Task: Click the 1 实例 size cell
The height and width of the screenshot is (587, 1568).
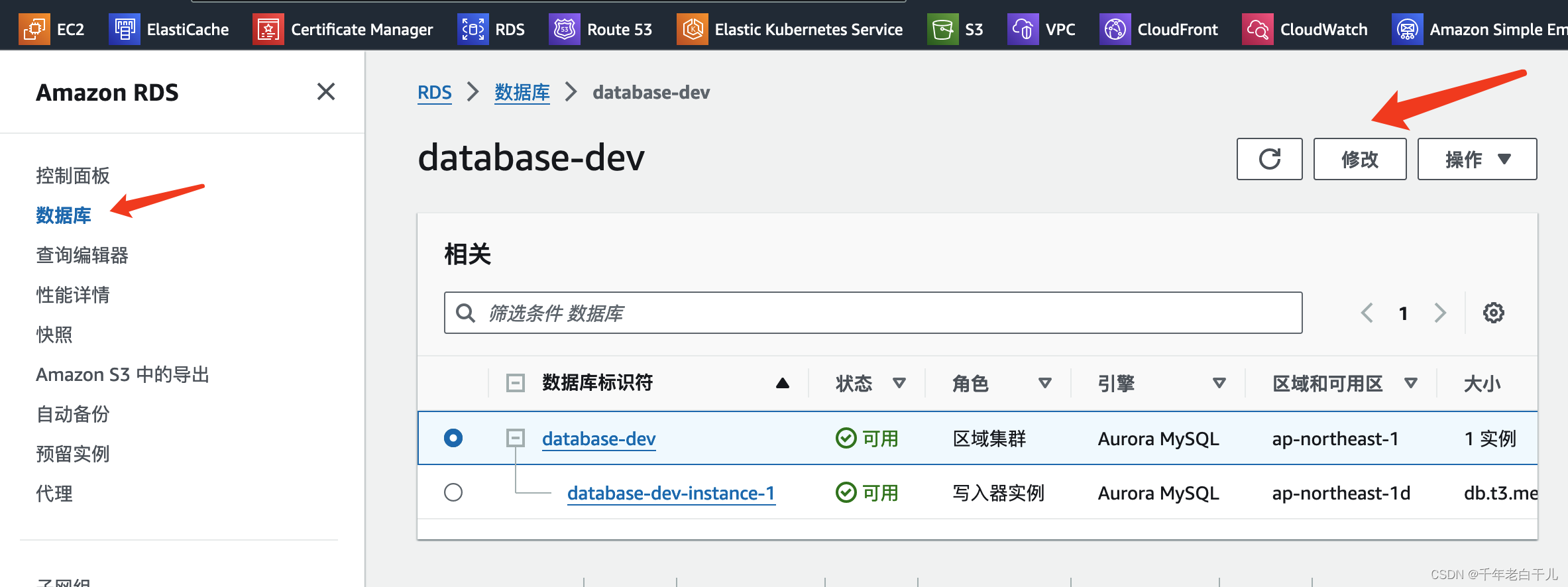Action: coord(1490,439)
